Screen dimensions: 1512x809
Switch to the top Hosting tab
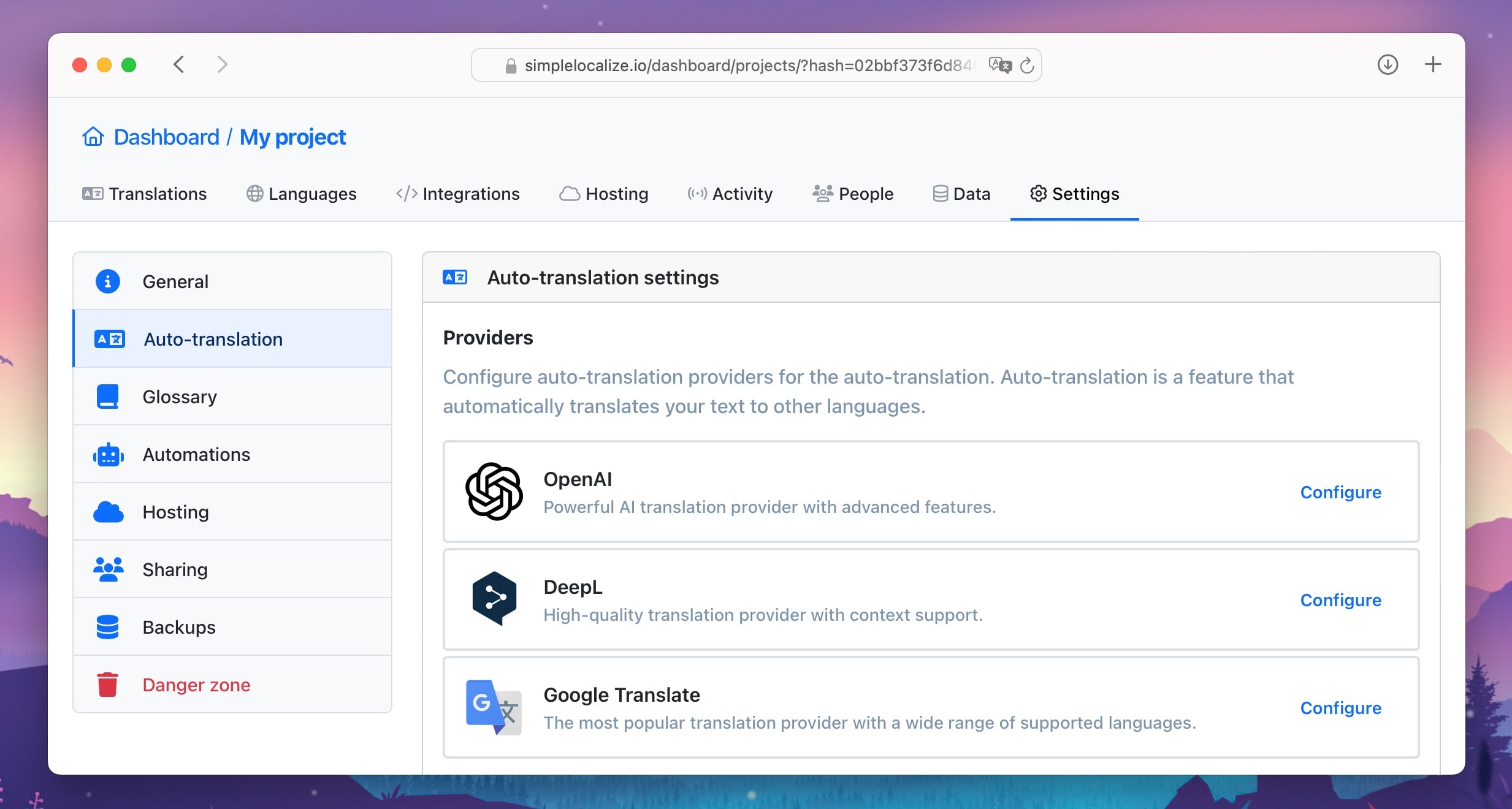click(604, 194)
